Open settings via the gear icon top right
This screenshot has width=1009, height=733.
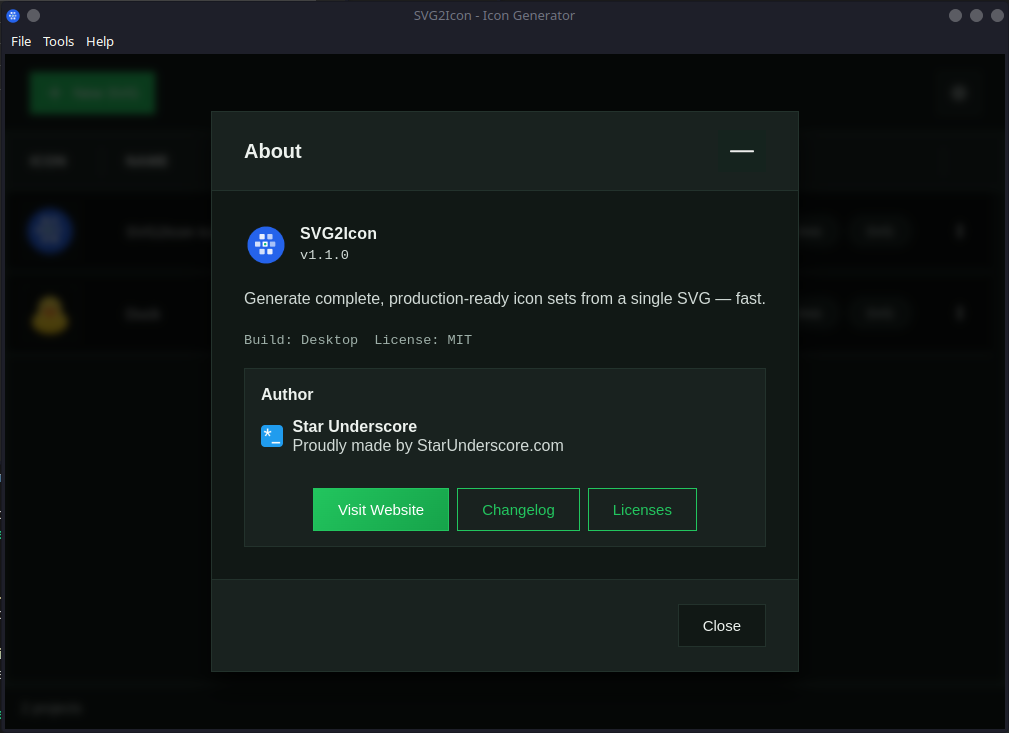958,92
